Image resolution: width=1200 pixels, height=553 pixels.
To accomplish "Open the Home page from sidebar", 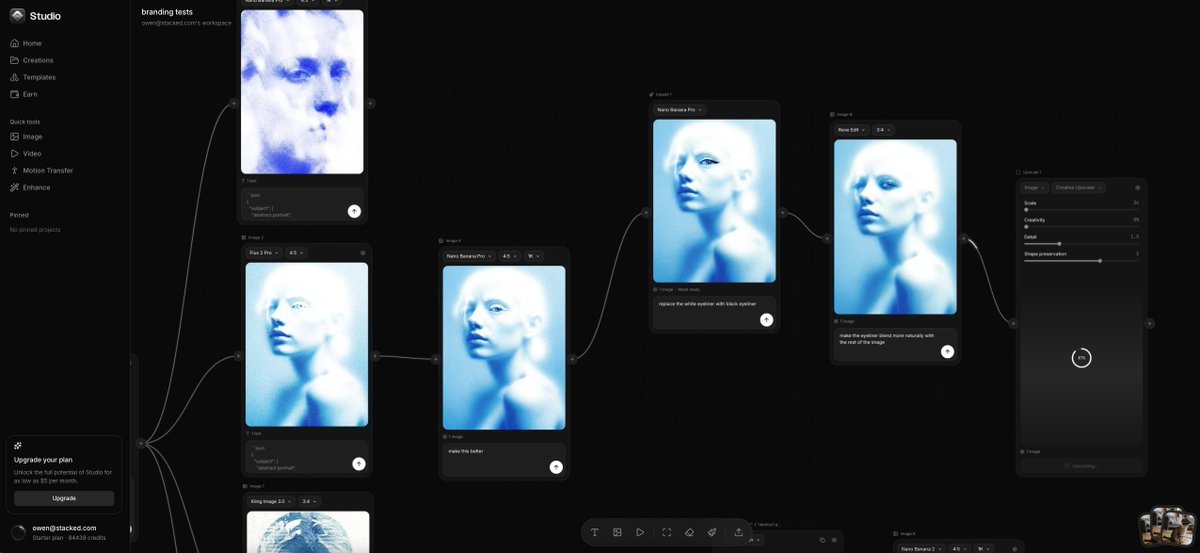I will 26,43.
